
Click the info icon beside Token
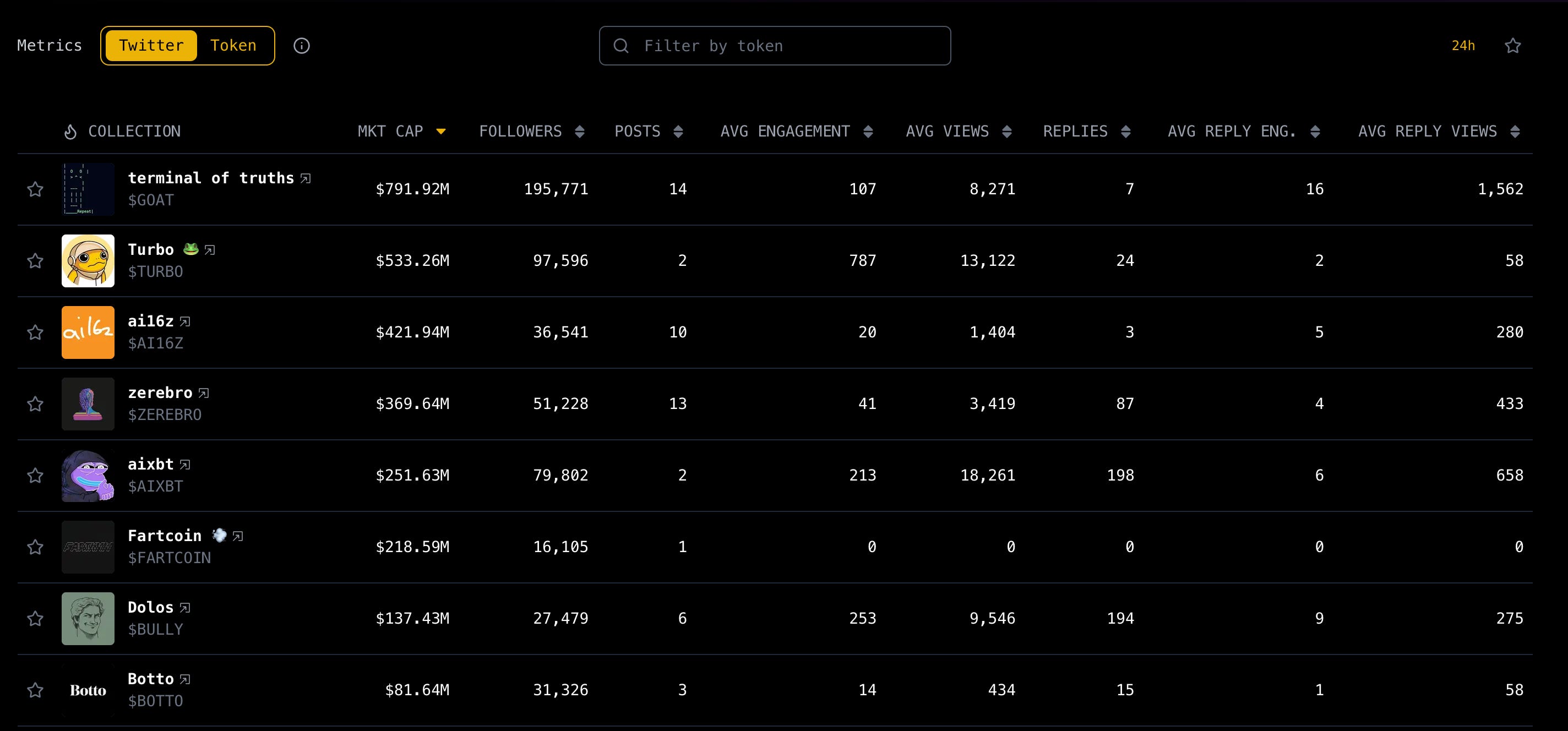tap(301, 46)
